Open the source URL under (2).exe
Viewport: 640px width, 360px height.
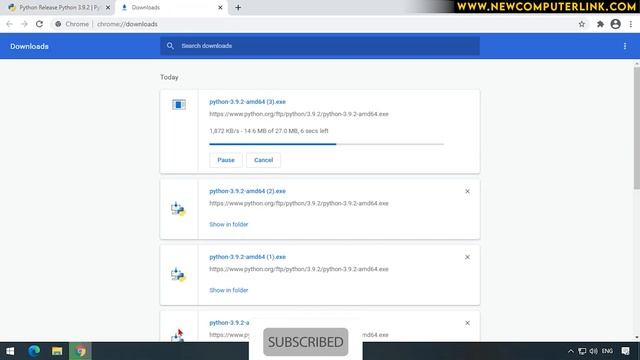[299, 203]
